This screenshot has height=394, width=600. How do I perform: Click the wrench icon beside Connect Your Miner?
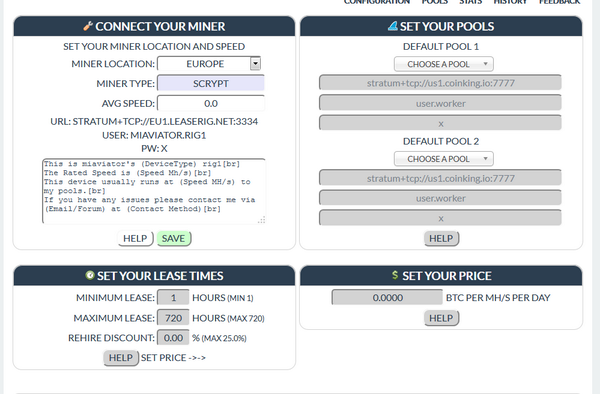click(88, 26)
